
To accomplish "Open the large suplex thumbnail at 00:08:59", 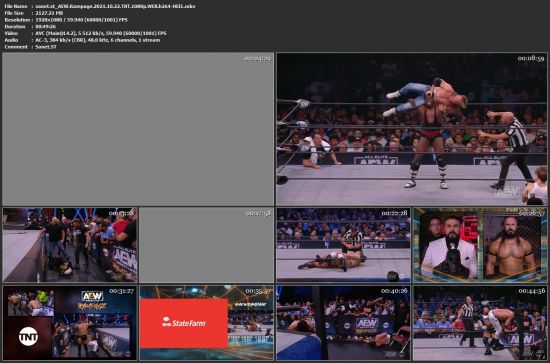I will click(412, 129).
